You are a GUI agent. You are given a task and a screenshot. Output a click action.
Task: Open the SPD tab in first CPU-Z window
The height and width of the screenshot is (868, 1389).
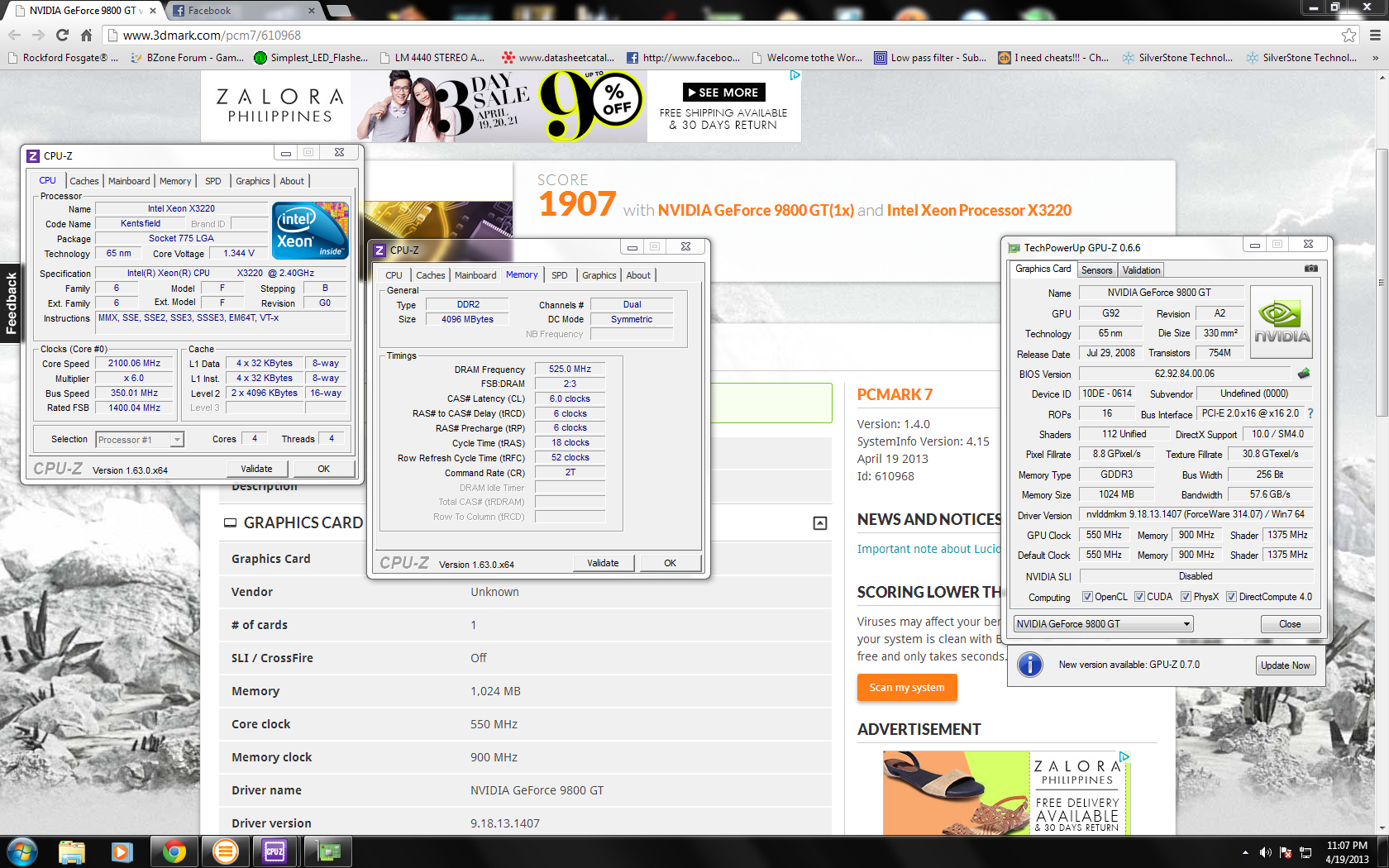(213, 181)
